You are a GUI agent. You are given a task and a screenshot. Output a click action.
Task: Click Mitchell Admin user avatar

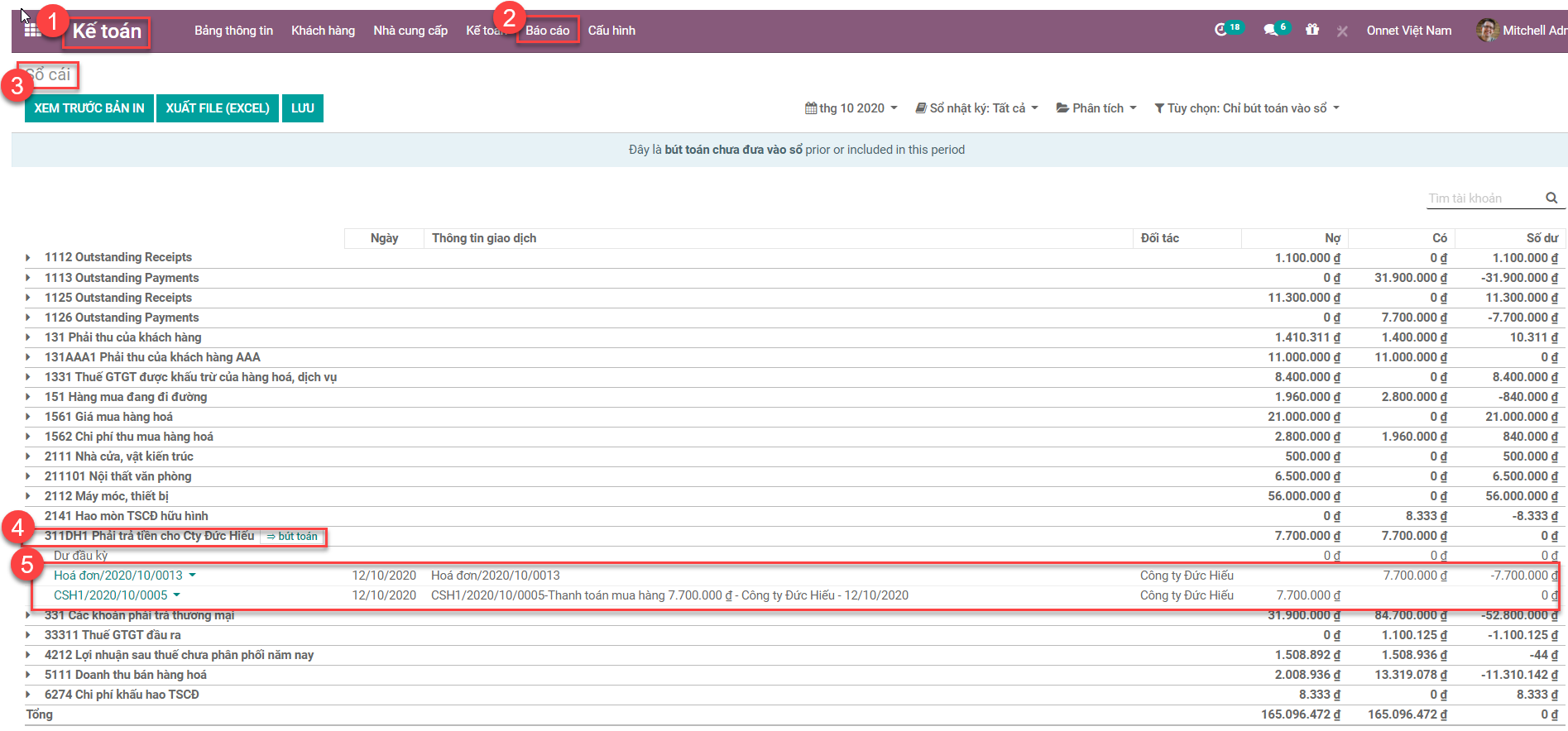pyautogui.click(x=1487, y=31)
